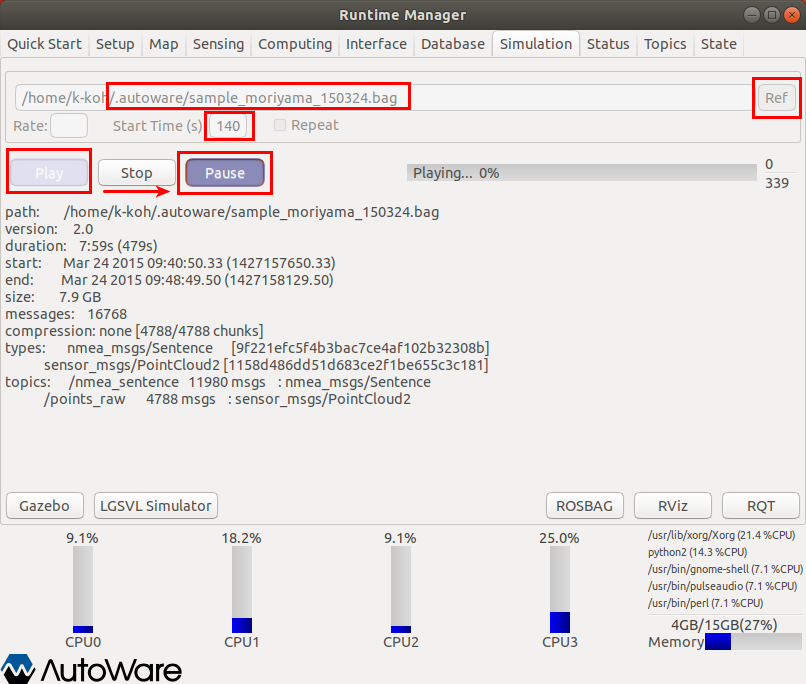Select the Computing tab
Viewport: 806px width, 684px height.
click(x=295, y=44)
